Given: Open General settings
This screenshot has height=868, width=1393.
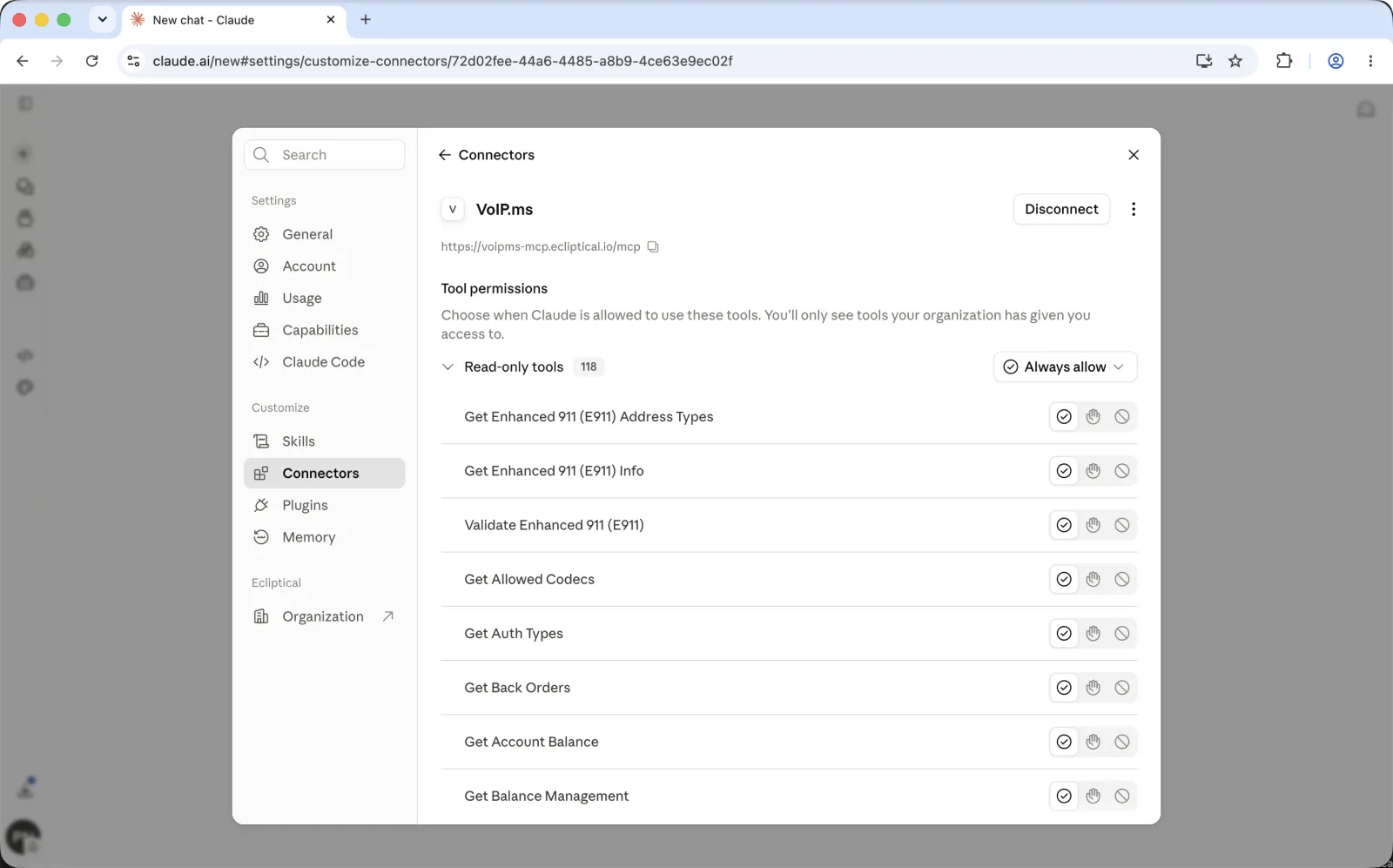Looking at the screenshot, I should click(324, 234).
